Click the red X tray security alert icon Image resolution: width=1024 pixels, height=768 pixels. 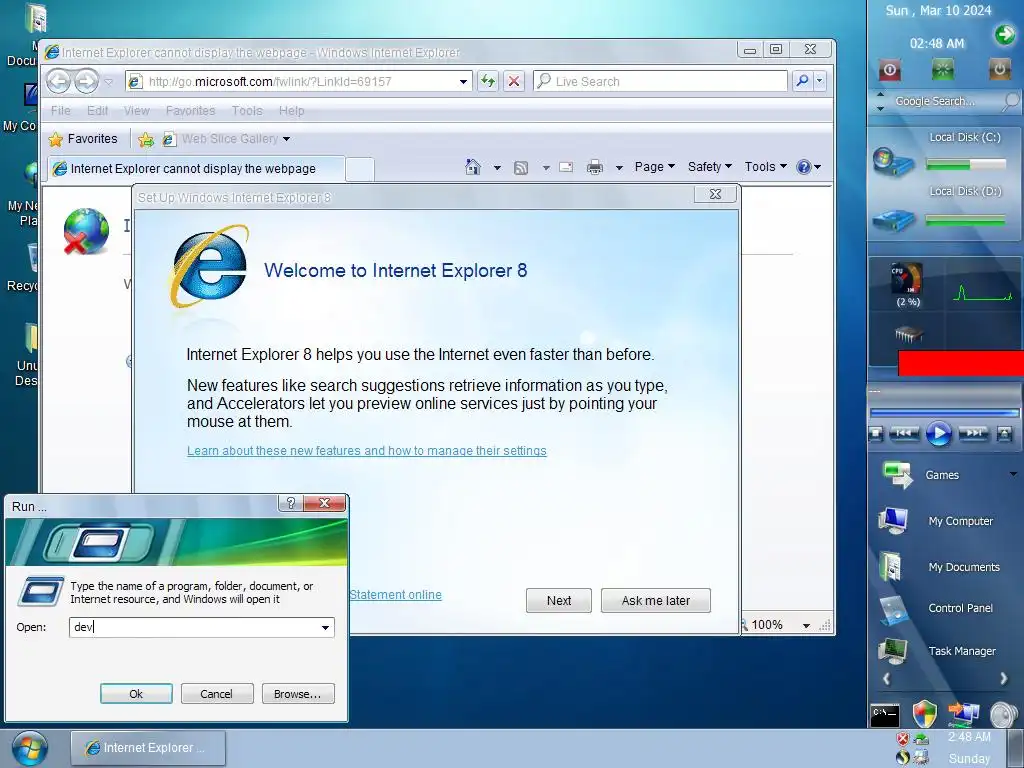pos(903,739)
